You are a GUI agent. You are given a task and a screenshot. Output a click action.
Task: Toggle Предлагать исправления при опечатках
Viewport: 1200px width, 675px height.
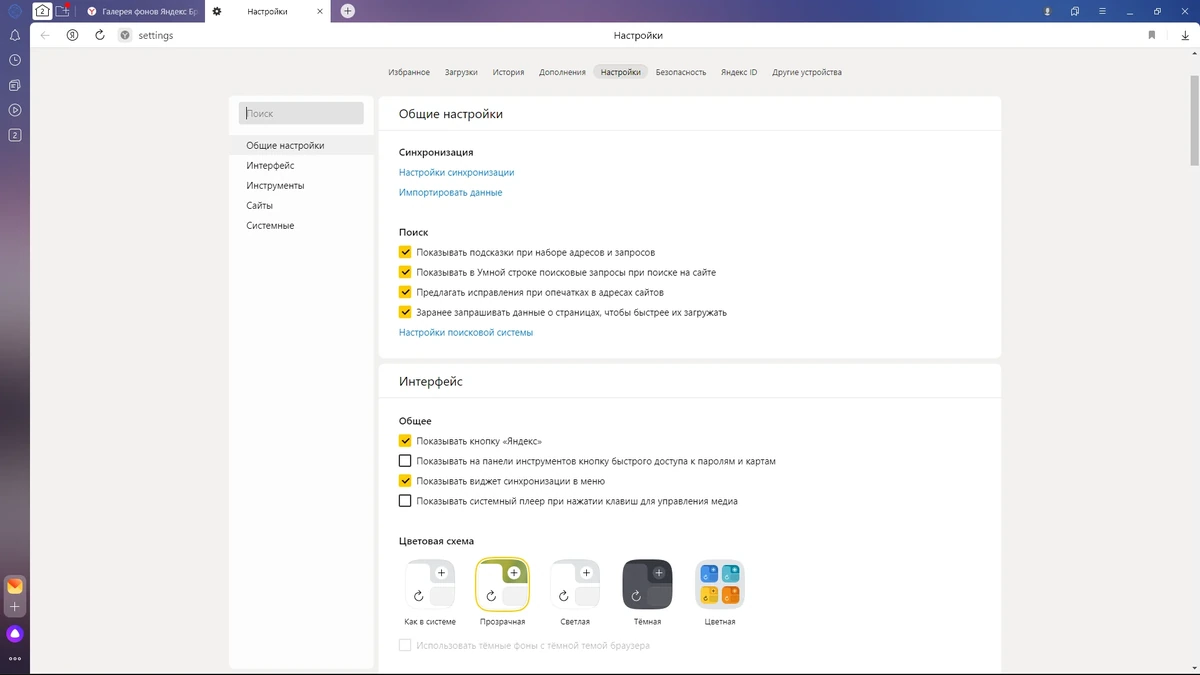pos(405,292)
